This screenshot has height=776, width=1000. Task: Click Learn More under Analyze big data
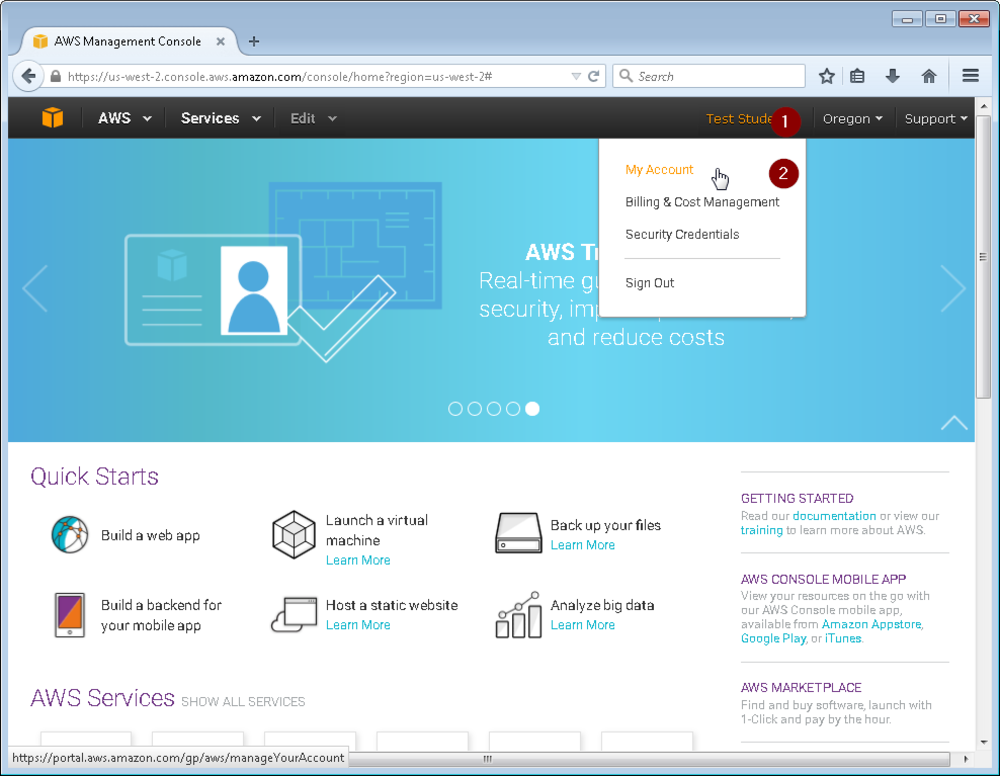[582, 625]
